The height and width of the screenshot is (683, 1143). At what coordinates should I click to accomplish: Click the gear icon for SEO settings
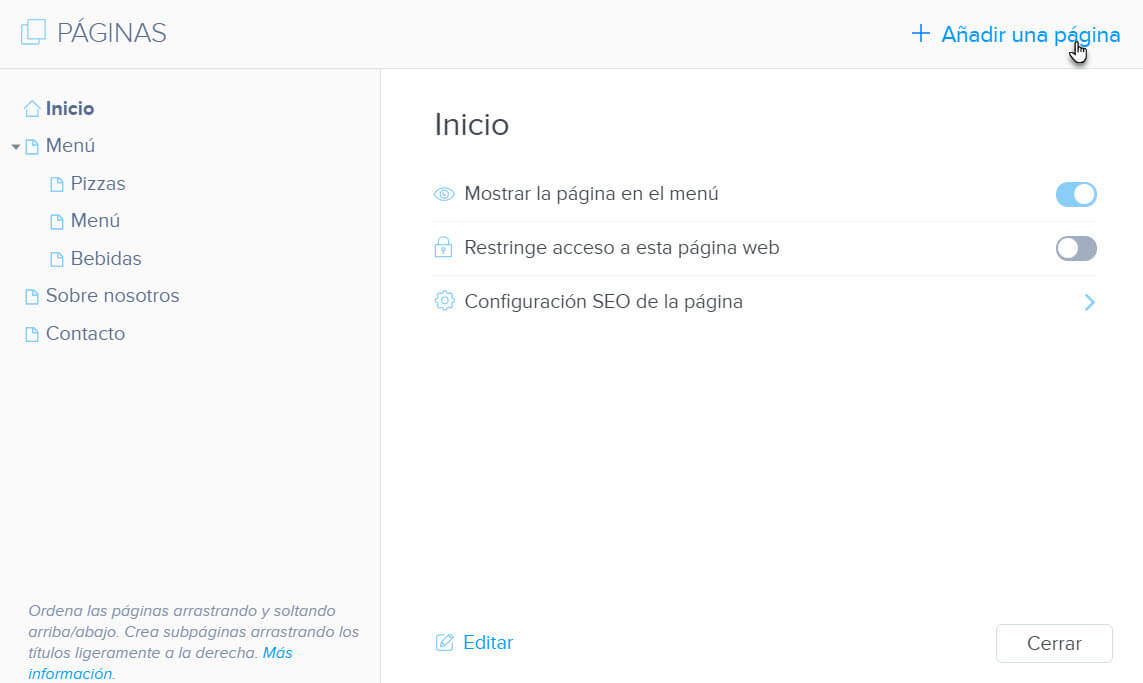444,301
